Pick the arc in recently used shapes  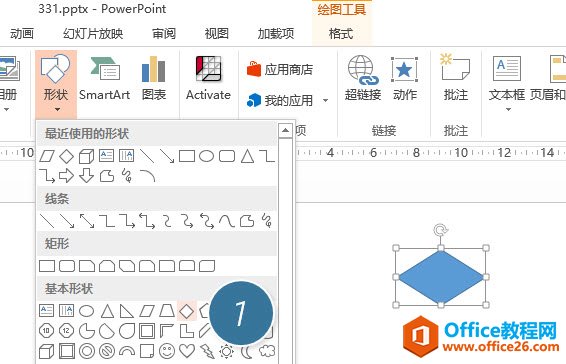pos(147,176)
